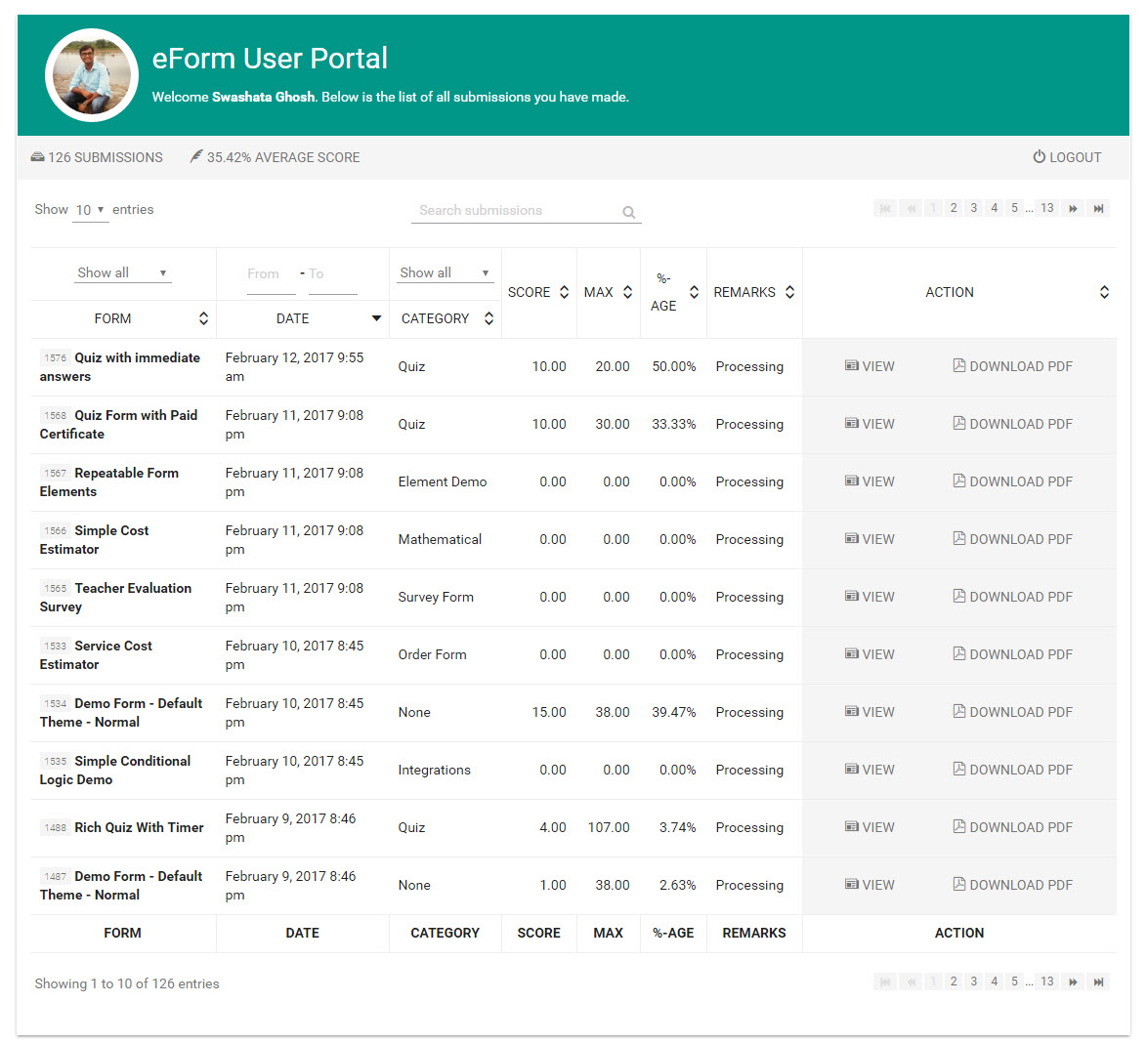Viewport: 1148px width, 1045px height.
Task: Click the average score gauge icon
Action: pyautogui.click(x=195, y=156)
